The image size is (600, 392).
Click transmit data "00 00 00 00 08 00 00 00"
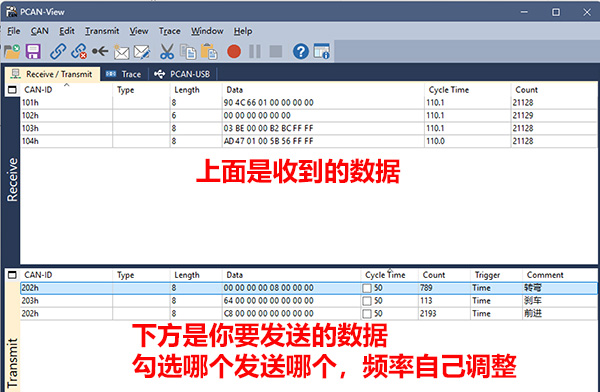tap(268, 288)
